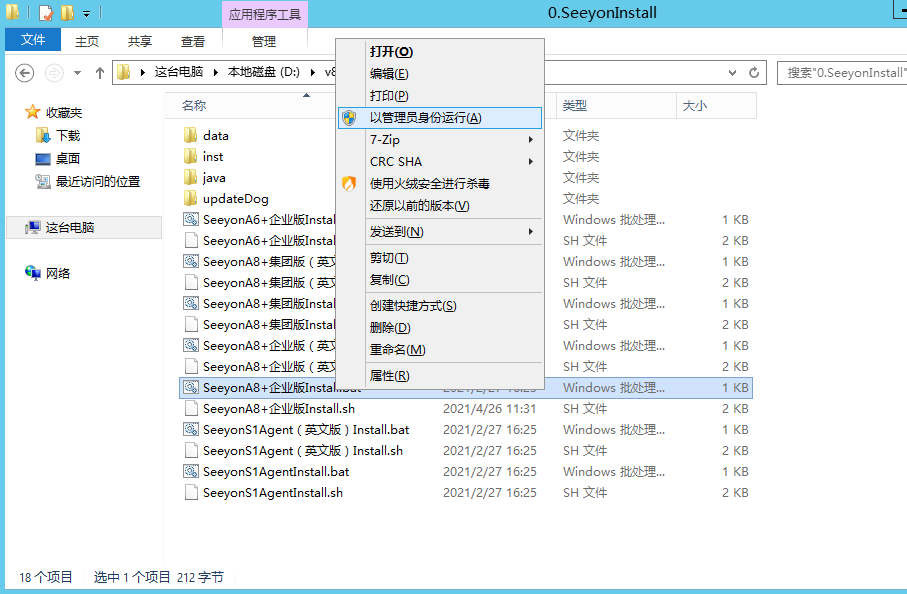Click 网络 network icon in sidebar
Viewport: 907px width, 594px height.
(x=32, y=272)
